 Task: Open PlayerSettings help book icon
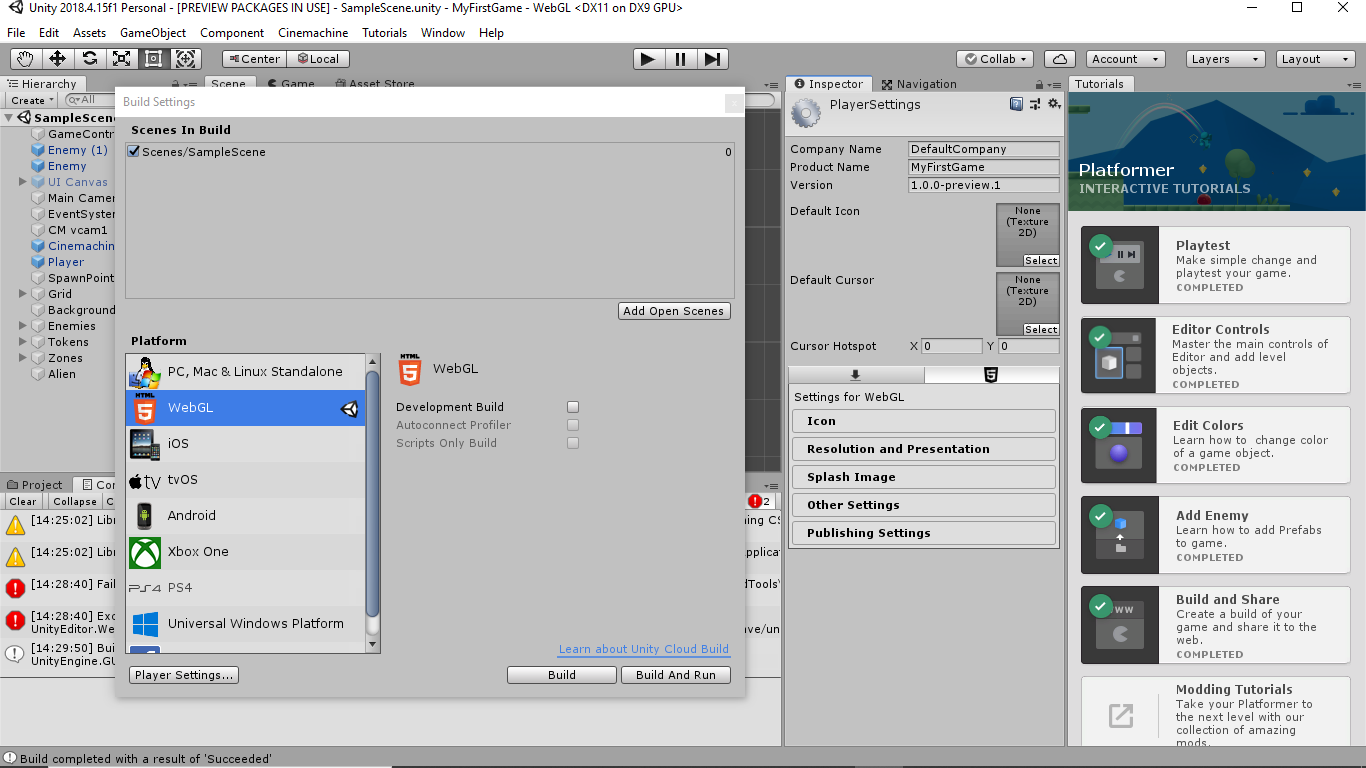click(x=1016, y=103)
